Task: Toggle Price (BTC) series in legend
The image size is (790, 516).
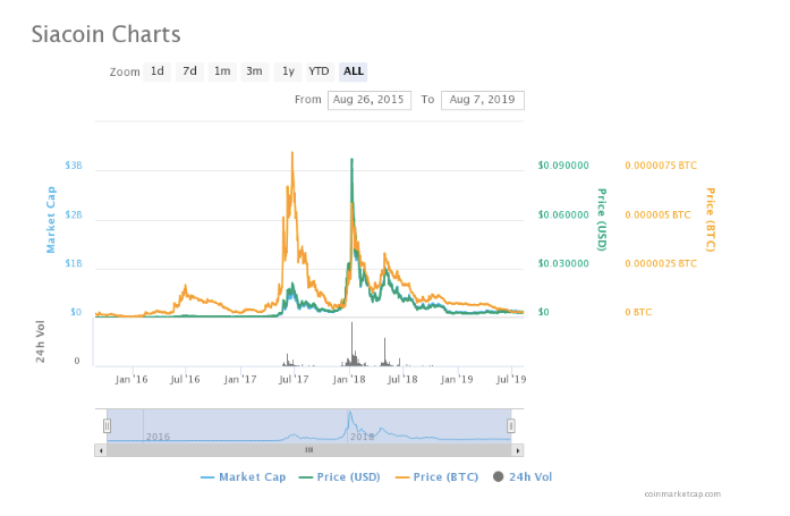Action: click(x=437, y=477)
